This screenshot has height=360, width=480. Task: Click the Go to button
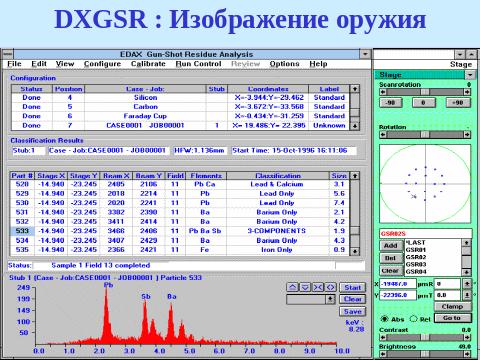click(x=452, y=318)
